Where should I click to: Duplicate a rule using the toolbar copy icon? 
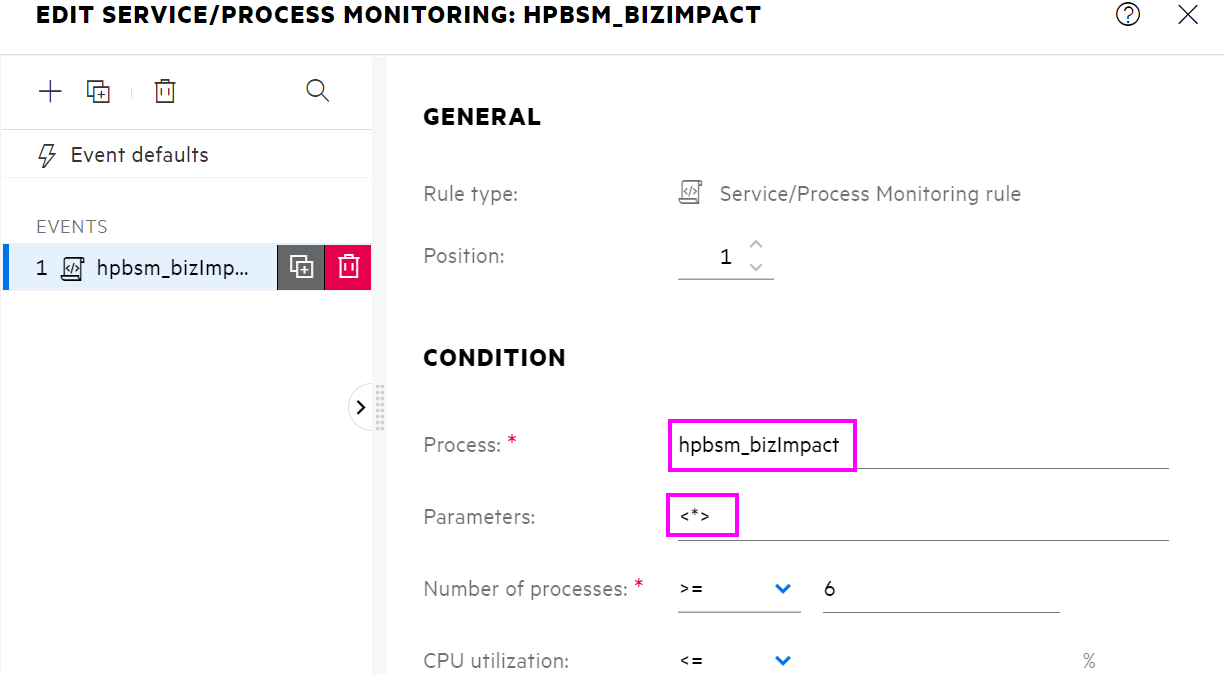click(99, 91)
